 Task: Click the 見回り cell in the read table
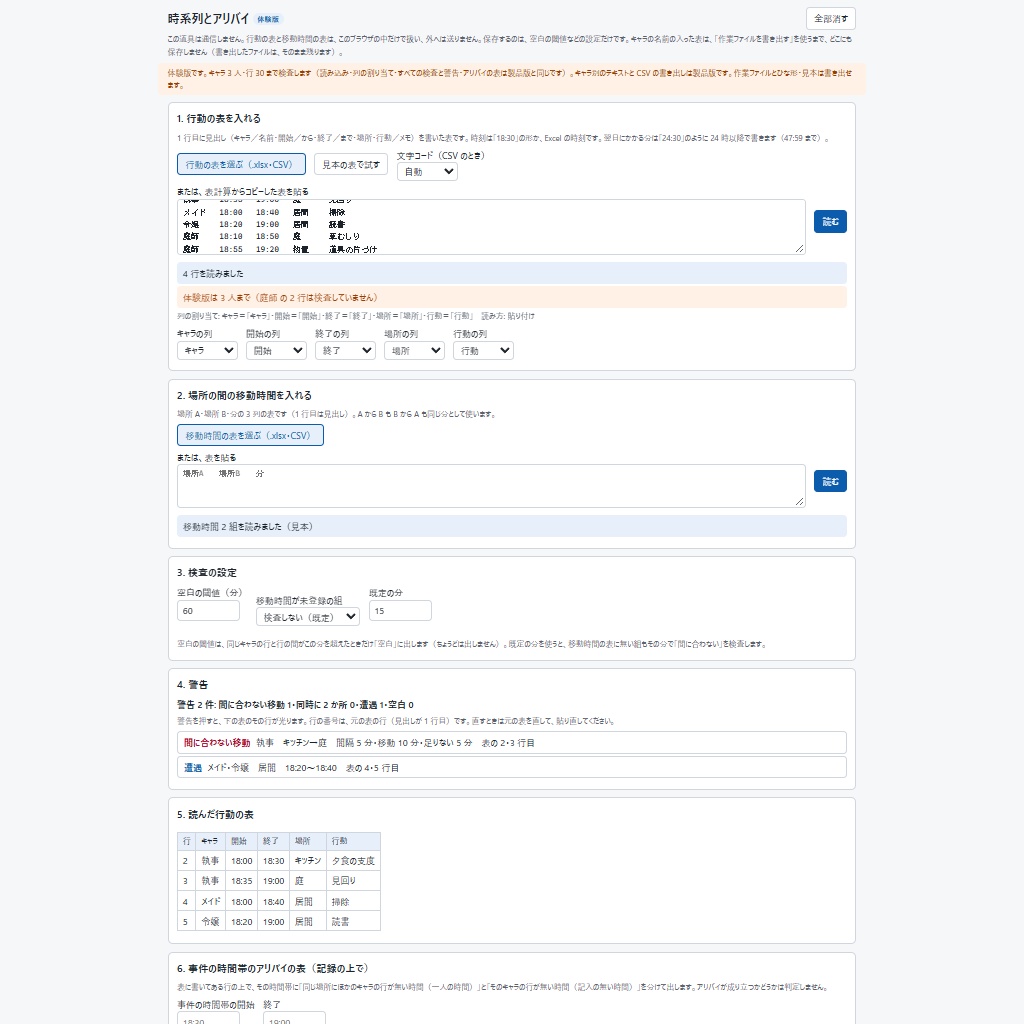353,881
